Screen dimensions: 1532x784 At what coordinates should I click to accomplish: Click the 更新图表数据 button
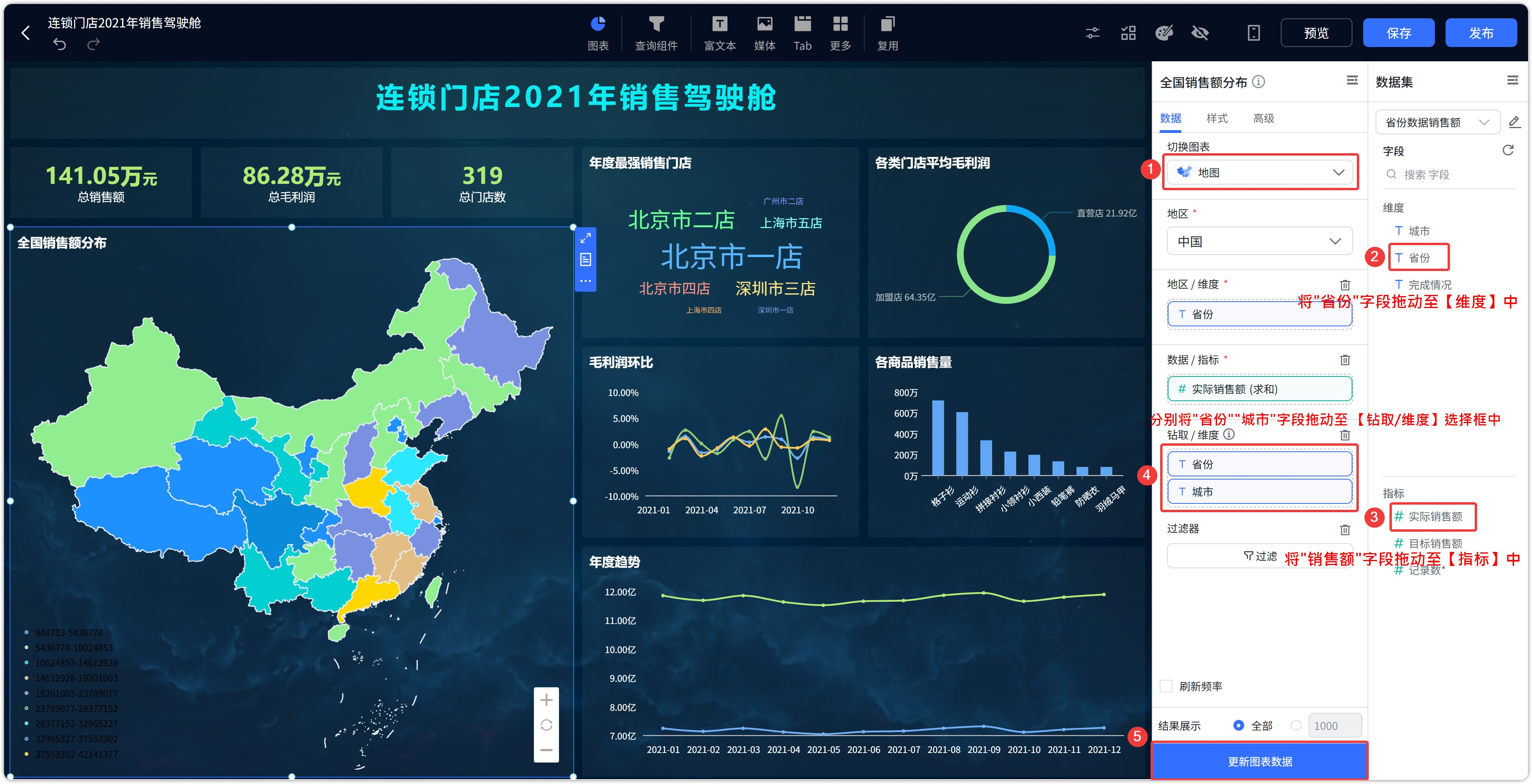pyautogui.click(x=1260, y=761)
